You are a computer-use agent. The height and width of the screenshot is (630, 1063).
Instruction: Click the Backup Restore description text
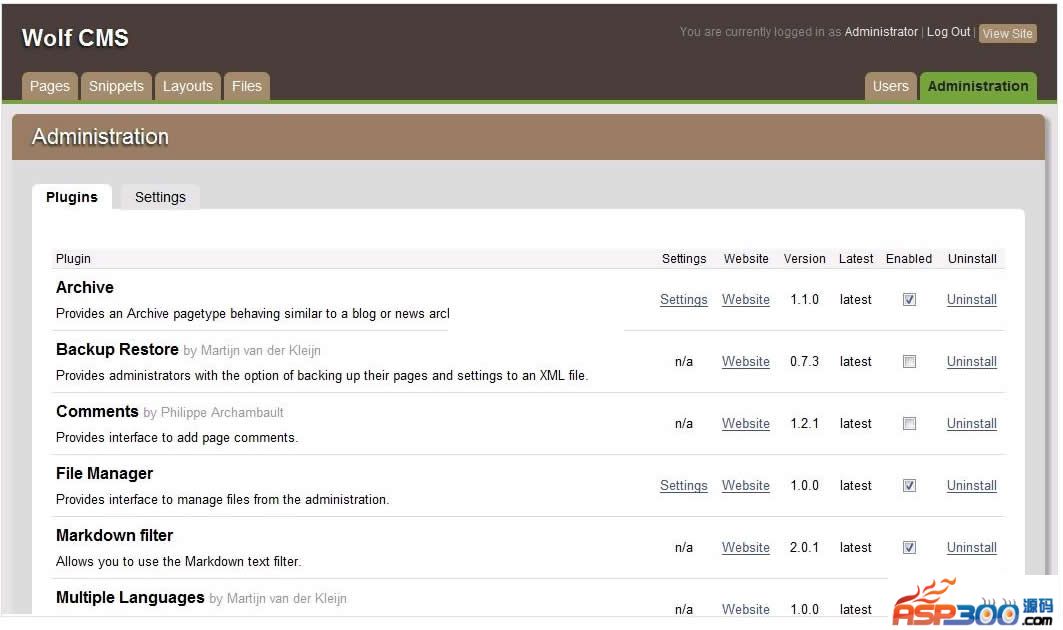tap(322, 376)
